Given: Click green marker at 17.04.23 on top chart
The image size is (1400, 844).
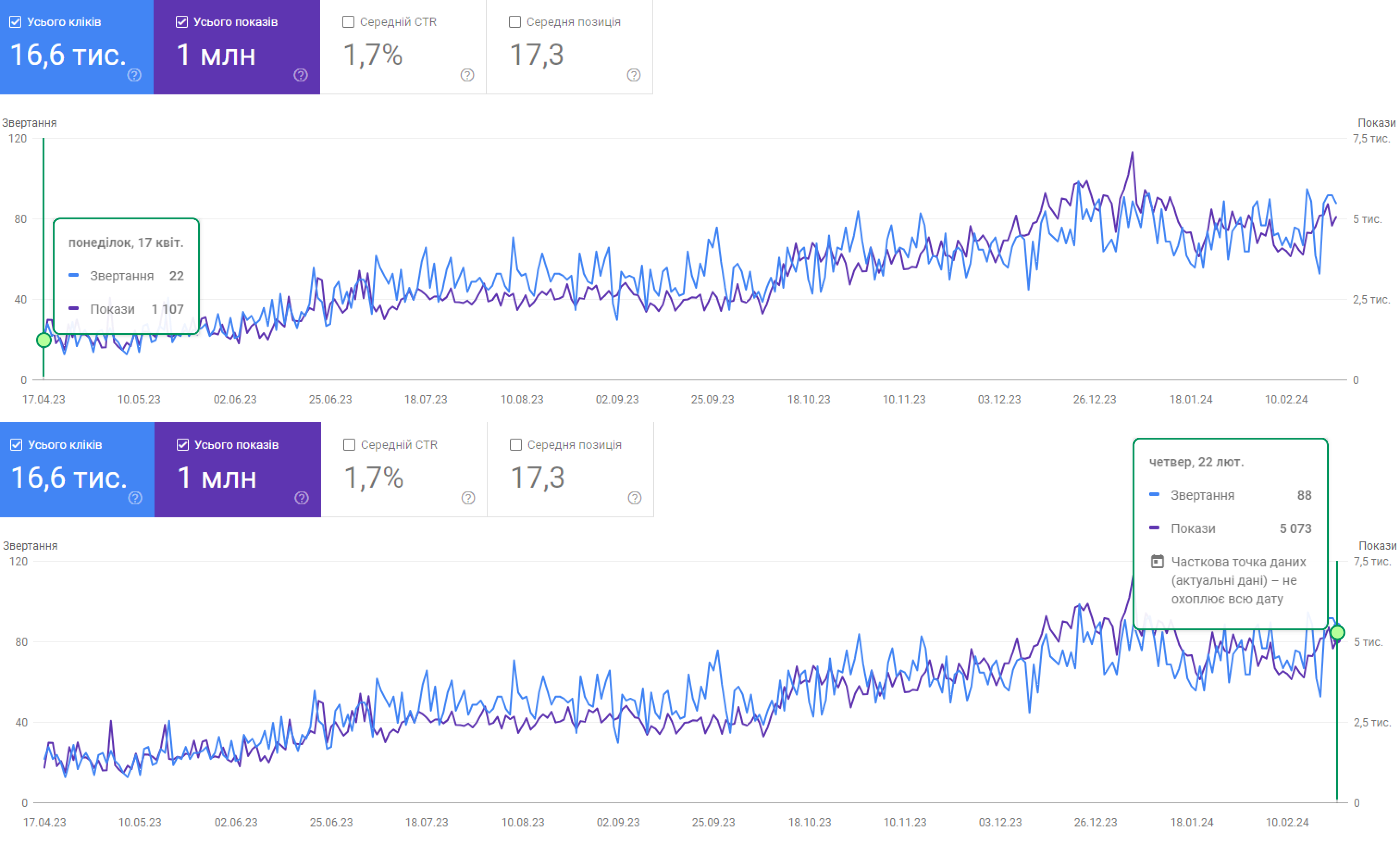Looking at the screenshot, I should click(44, 341).
